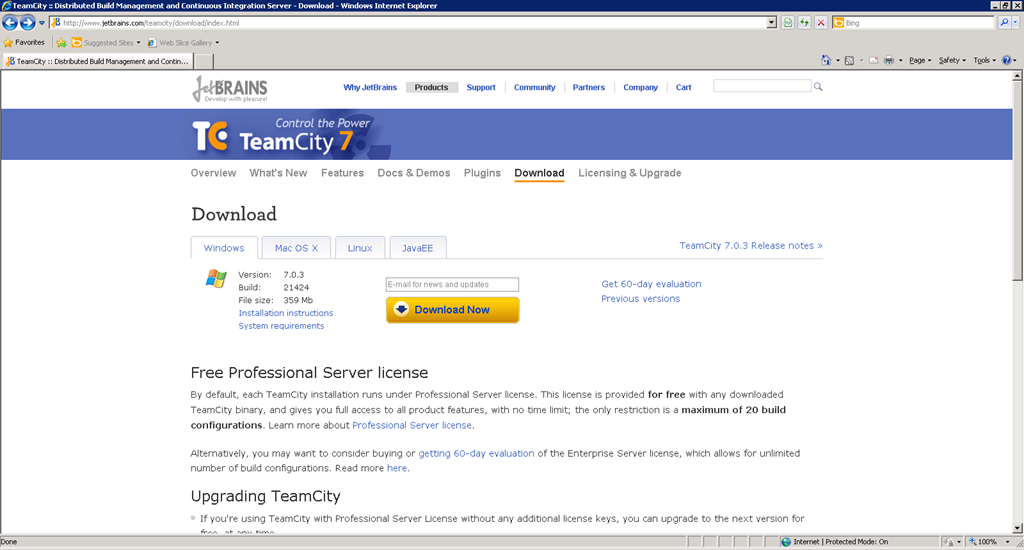Image resolution: width=1024 pixels, height=550 pixels.
Task: Open the Community navigation link
Action: click(x=534, y=88)
